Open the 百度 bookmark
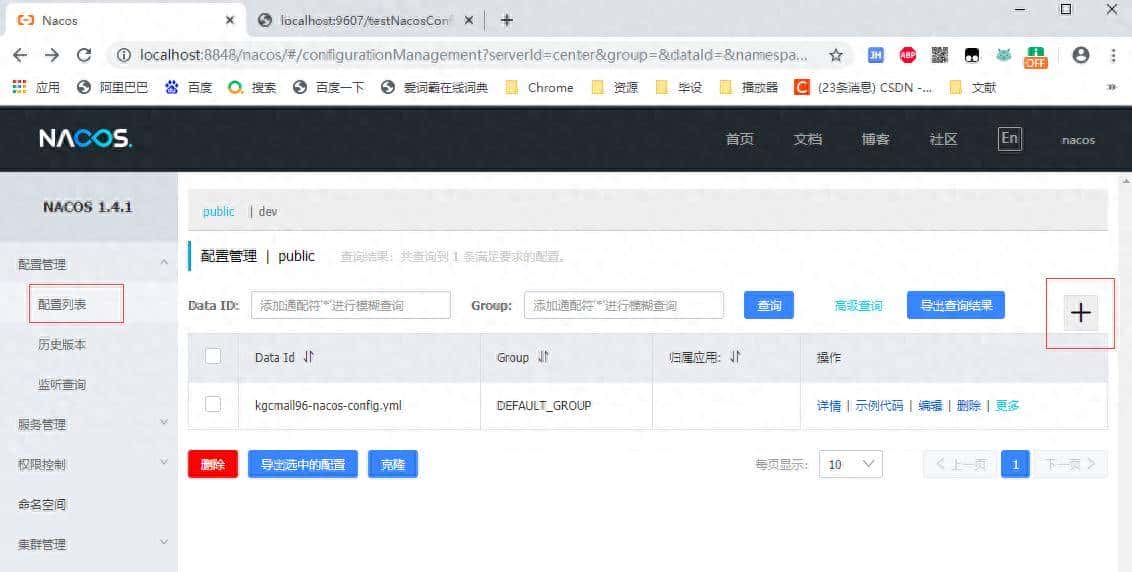Viewport: 1132px width, 572px height. [x=189, y=87]
